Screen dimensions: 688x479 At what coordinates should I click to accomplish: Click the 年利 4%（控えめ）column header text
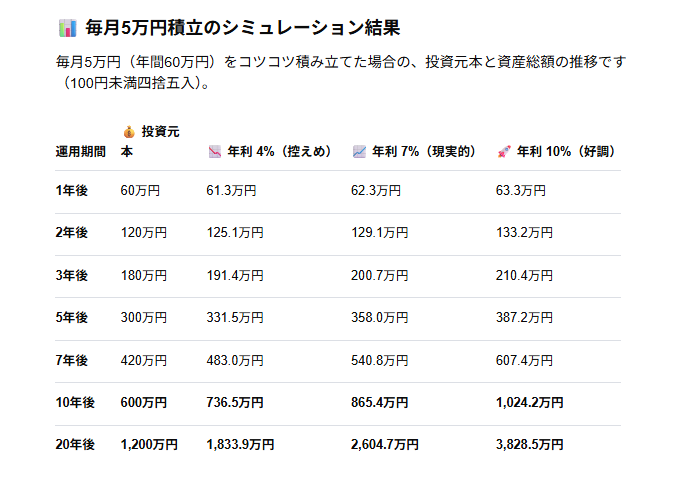tap(280, 152)
